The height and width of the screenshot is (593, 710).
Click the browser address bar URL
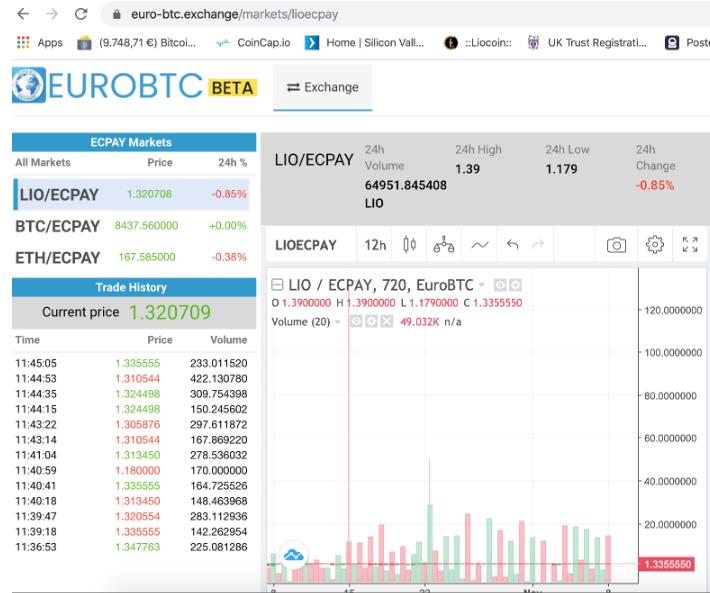point(235,14)
